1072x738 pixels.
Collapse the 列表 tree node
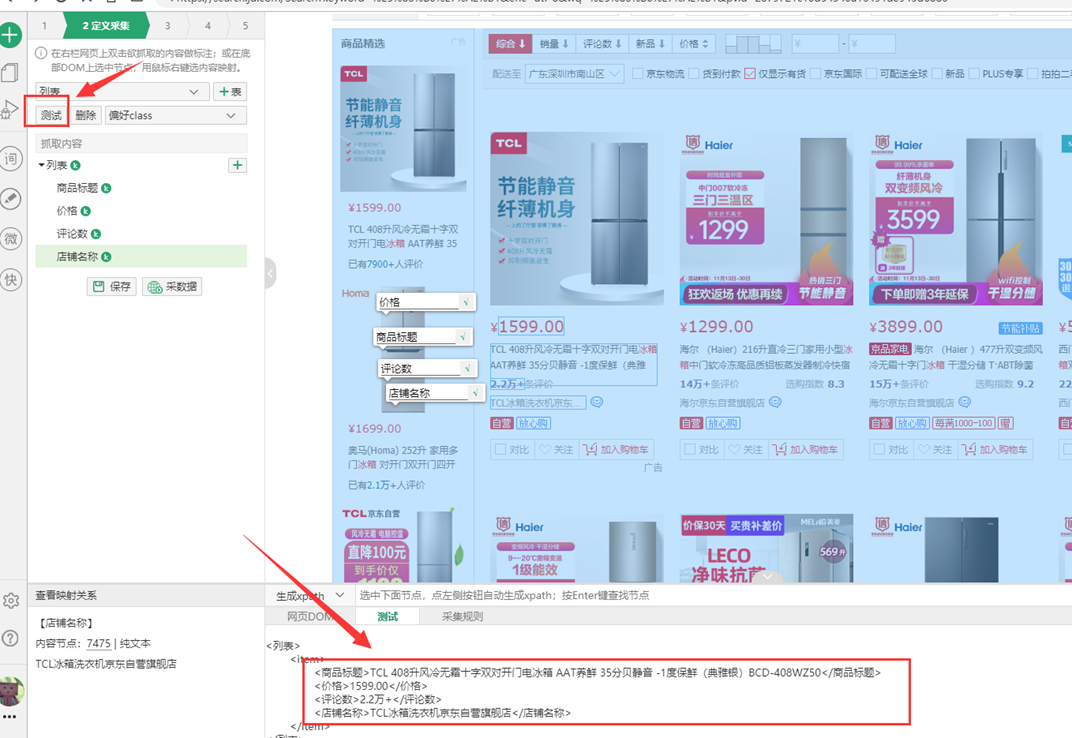coord(42,165)
